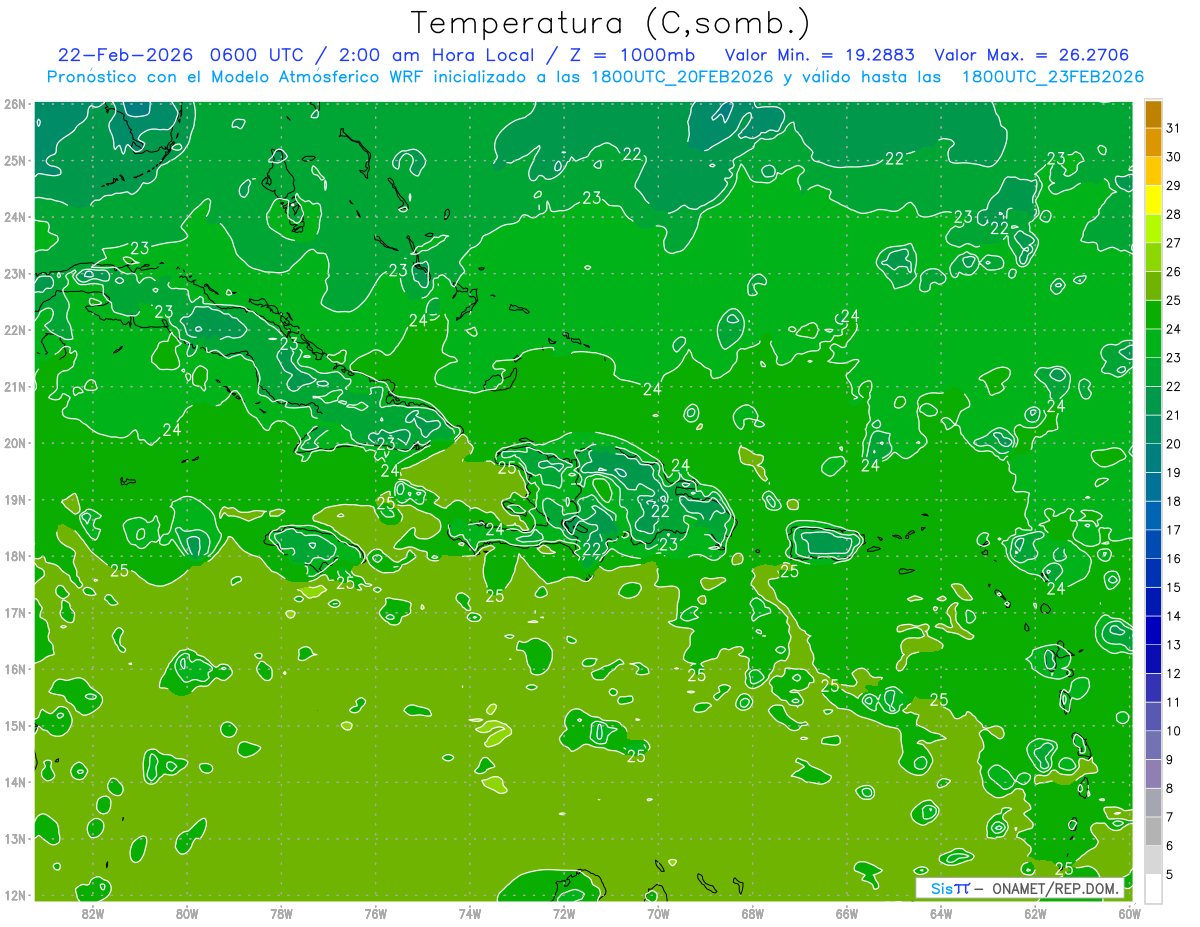This screenshot has height=927, width=1200.
Task: Click the "76W" longitude axis label
Action: 376,913
